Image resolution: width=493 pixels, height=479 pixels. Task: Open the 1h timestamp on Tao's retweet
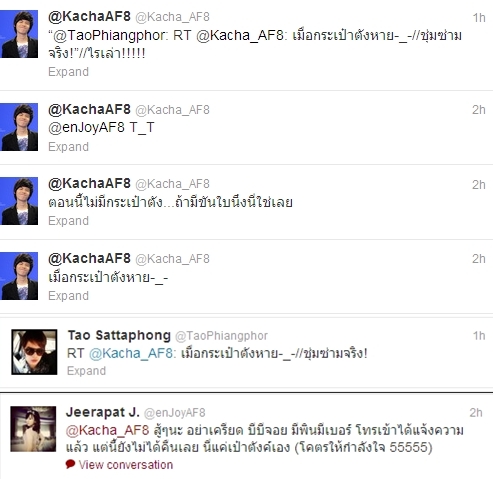coord(479,336)
